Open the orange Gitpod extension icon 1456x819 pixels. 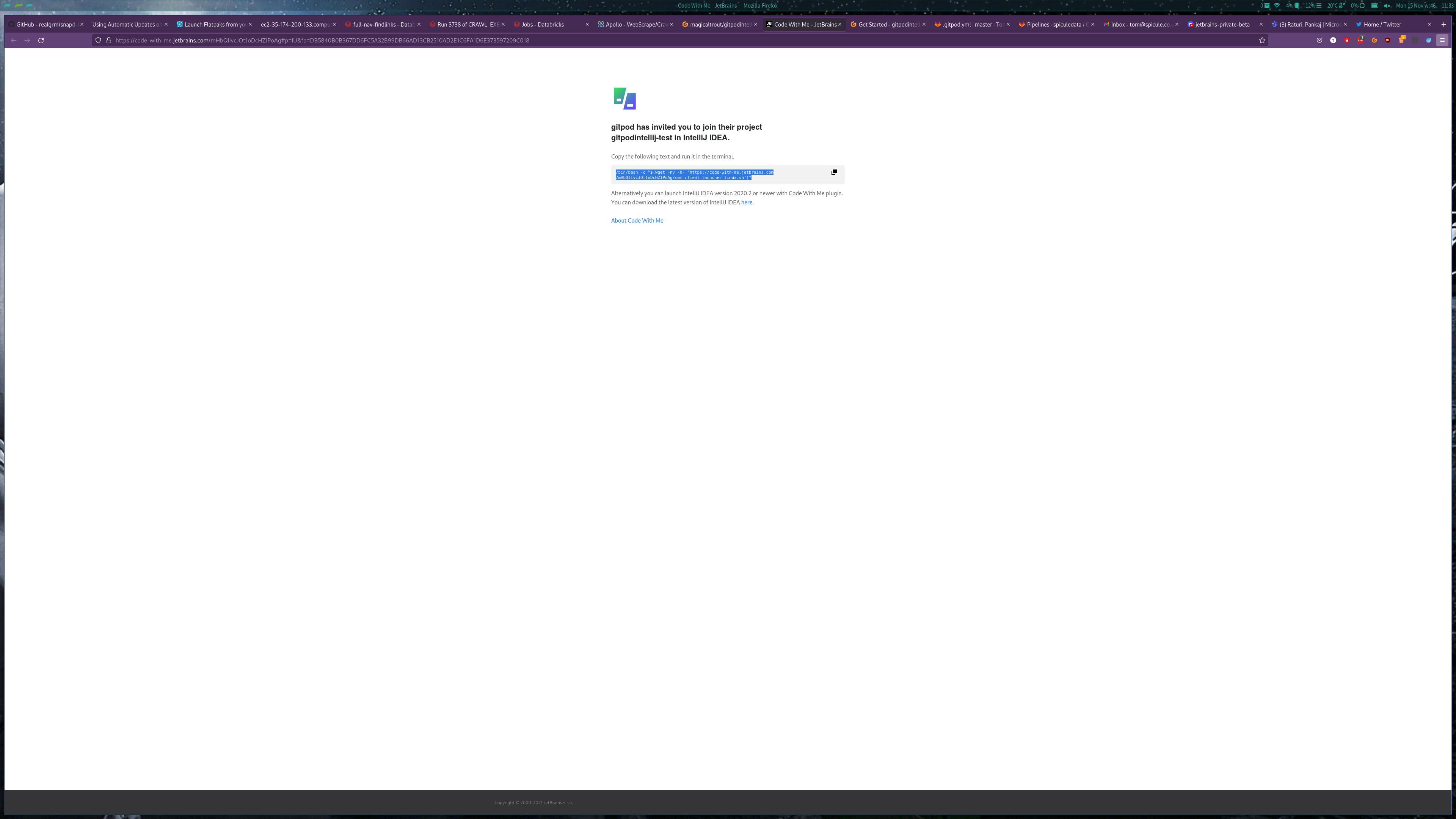coord(1374,40)
